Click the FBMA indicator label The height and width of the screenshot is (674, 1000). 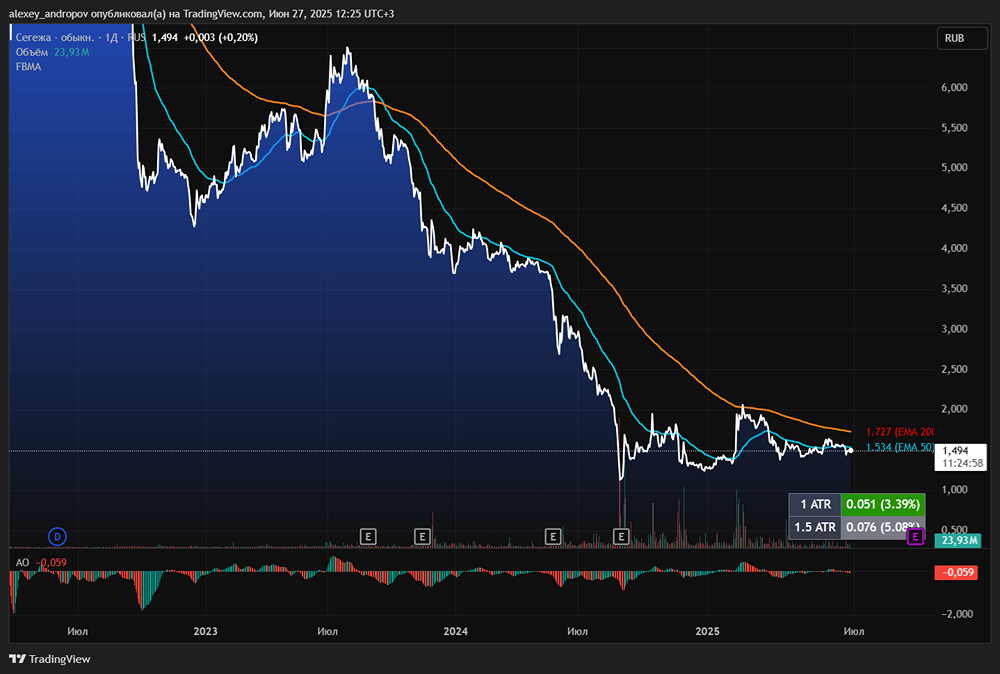(x=28, y=67)
